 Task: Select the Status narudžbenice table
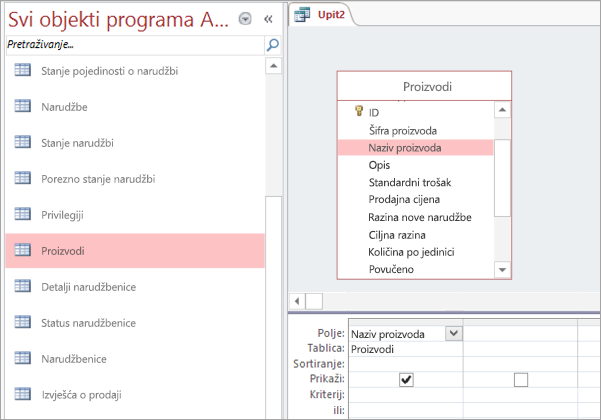[135, 323]
